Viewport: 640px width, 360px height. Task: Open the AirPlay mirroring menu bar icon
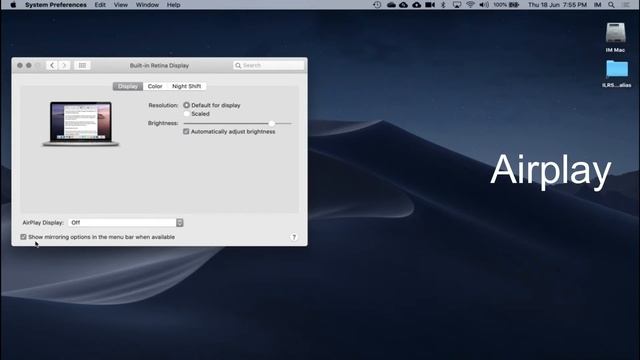click(x=457, y=5)
